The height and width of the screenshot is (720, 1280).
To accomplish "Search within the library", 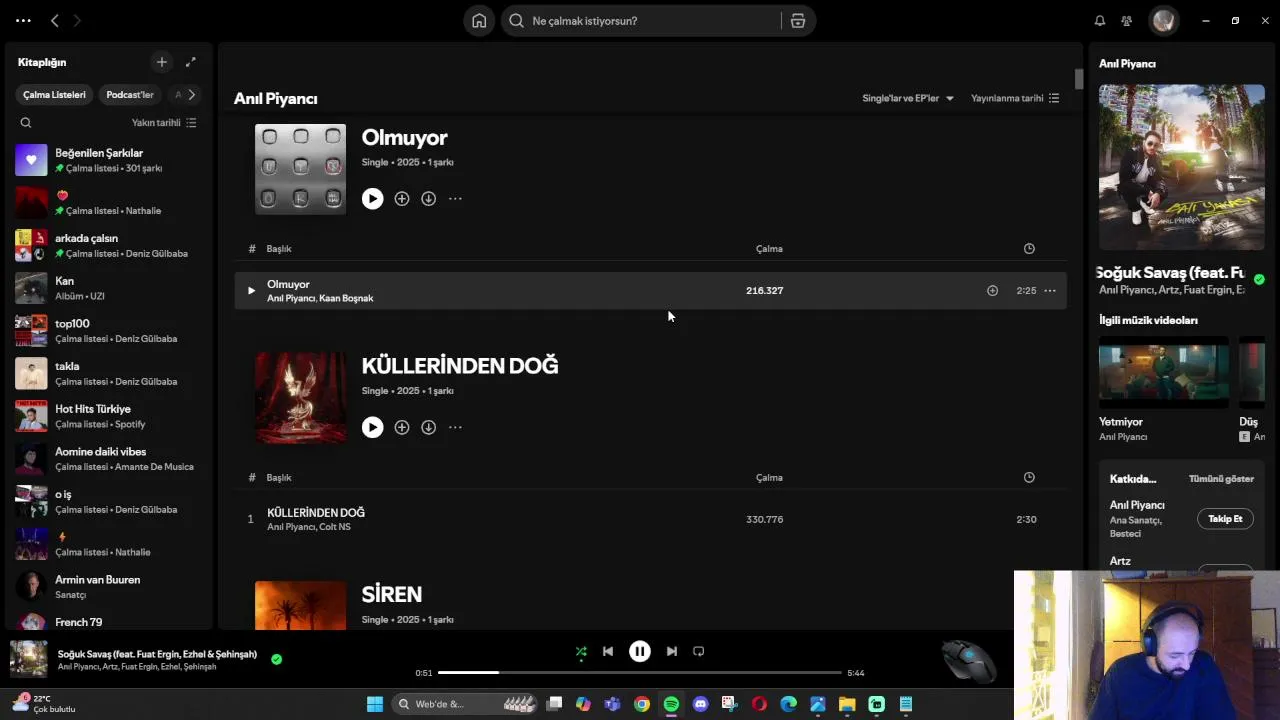I will 26,123.
